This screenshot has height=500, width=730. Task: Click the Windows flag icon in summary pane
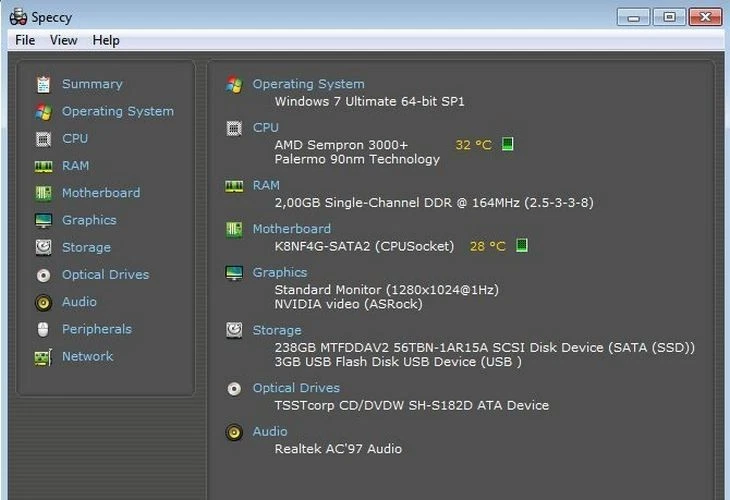point(234,85)
